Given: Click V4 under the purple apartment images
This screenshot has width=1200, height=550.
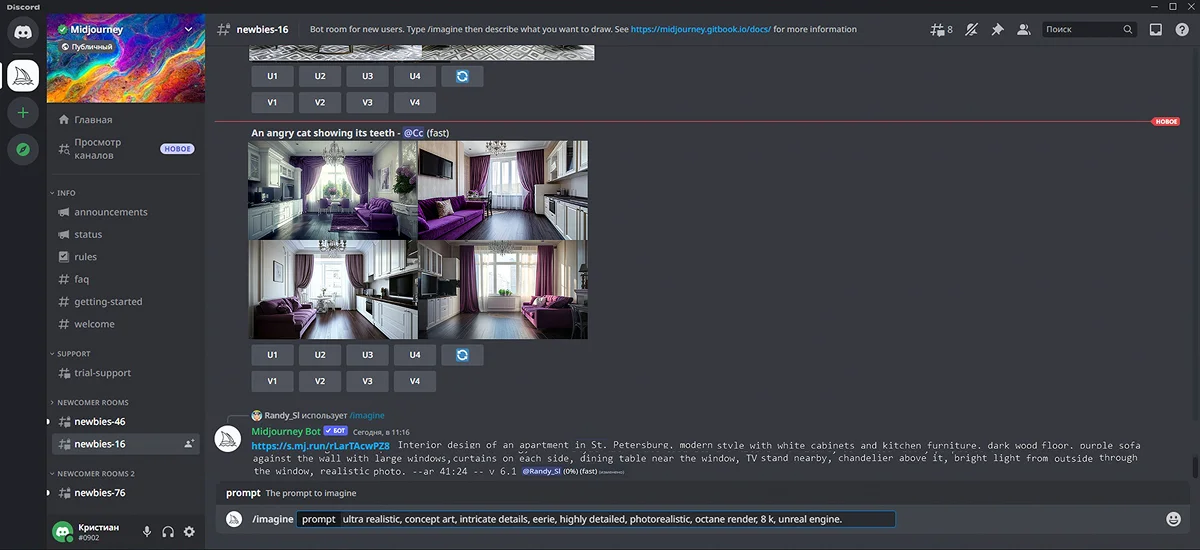Looking at the screenshot, I should click(x=415, y=381).
